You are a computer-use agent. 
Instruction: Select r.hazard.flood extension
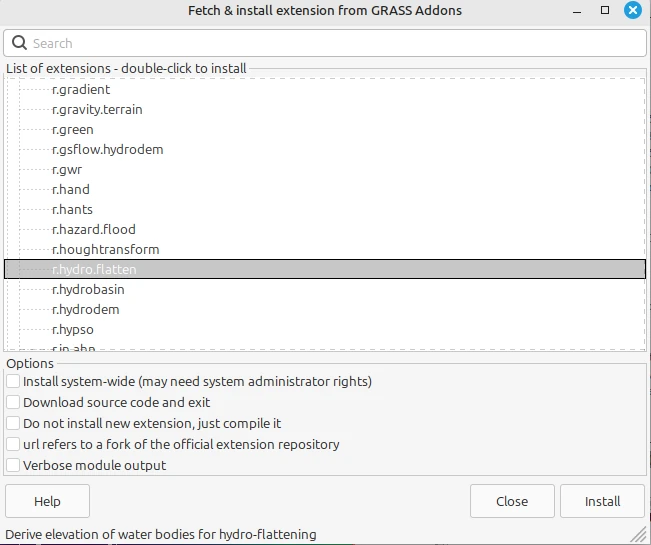tap(94, 229)
